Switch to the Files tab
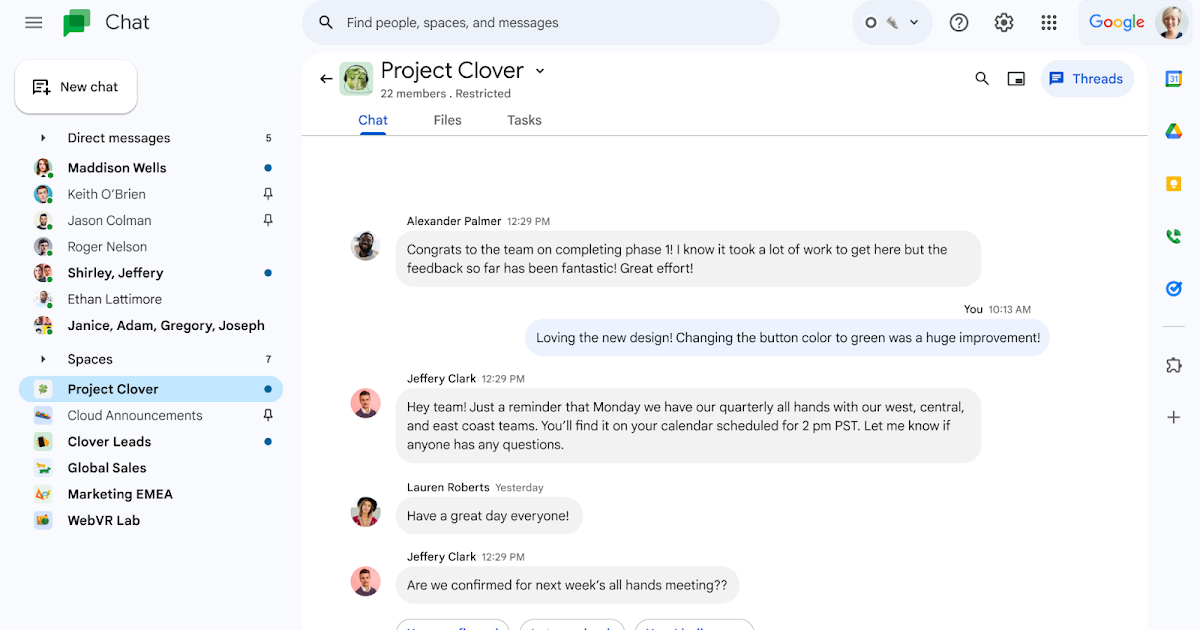The width and height of the screenshot is (1200, 630). coord(447,120)
